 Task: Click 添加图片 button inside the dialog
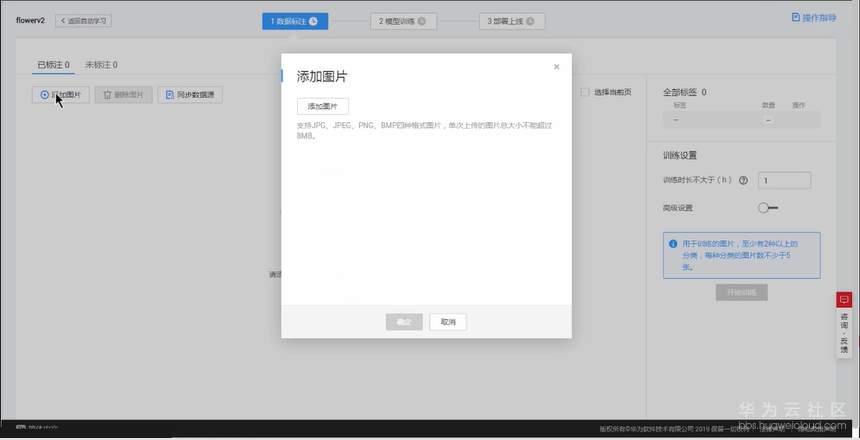322,106
